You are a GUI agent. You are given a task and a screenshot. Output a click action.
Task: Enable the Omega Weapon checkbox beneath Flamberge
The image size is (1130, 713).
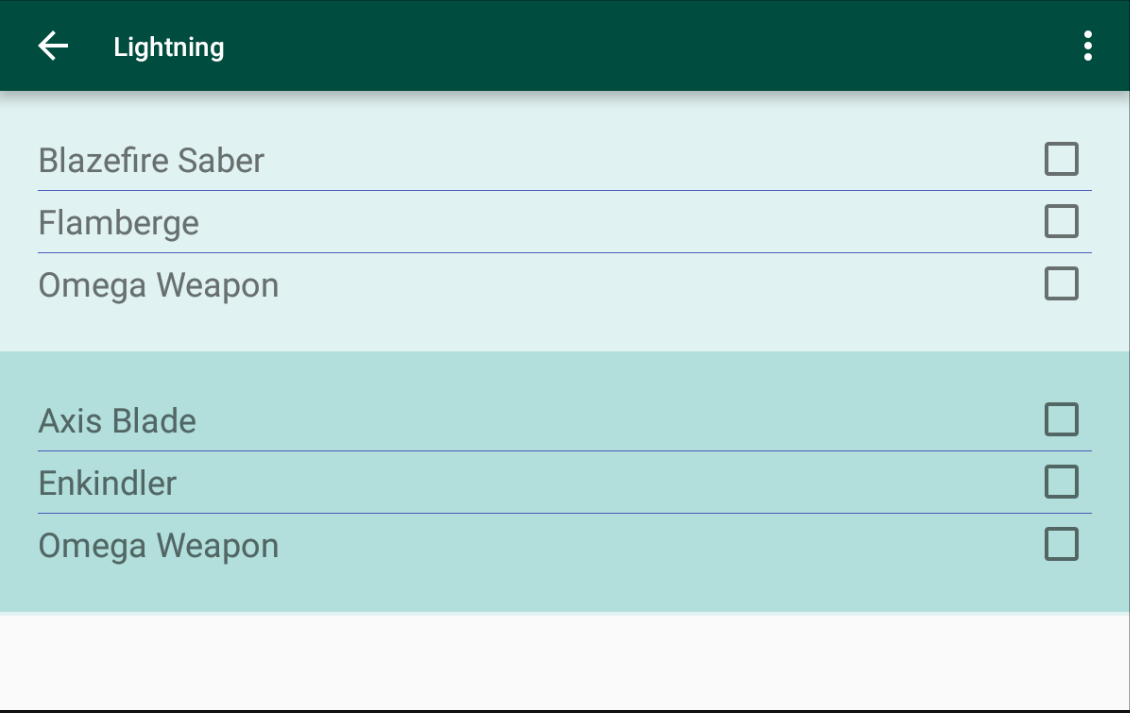pos(1061,284)
